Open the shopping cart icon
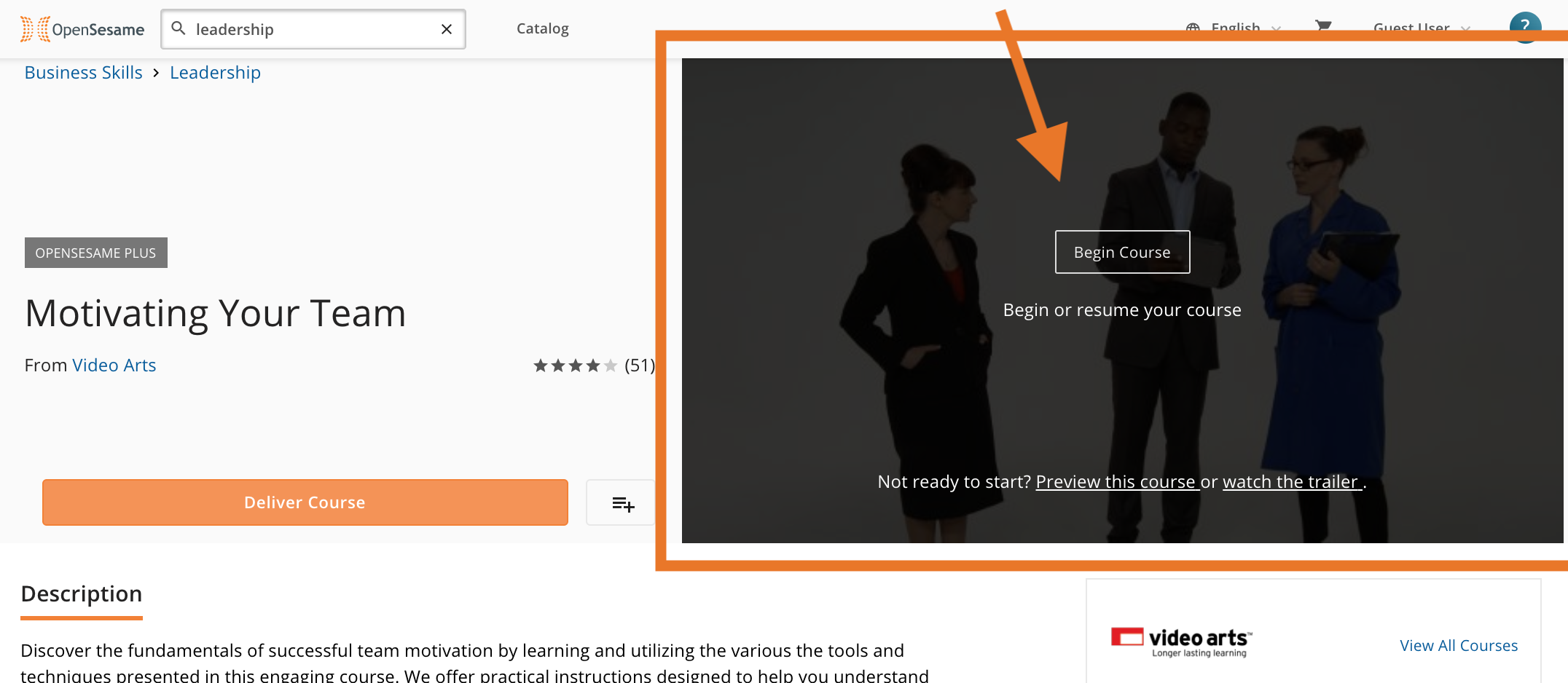The width and height of the screenshot is (1568, 683). pyautogui.click(x=1324, y=27)
